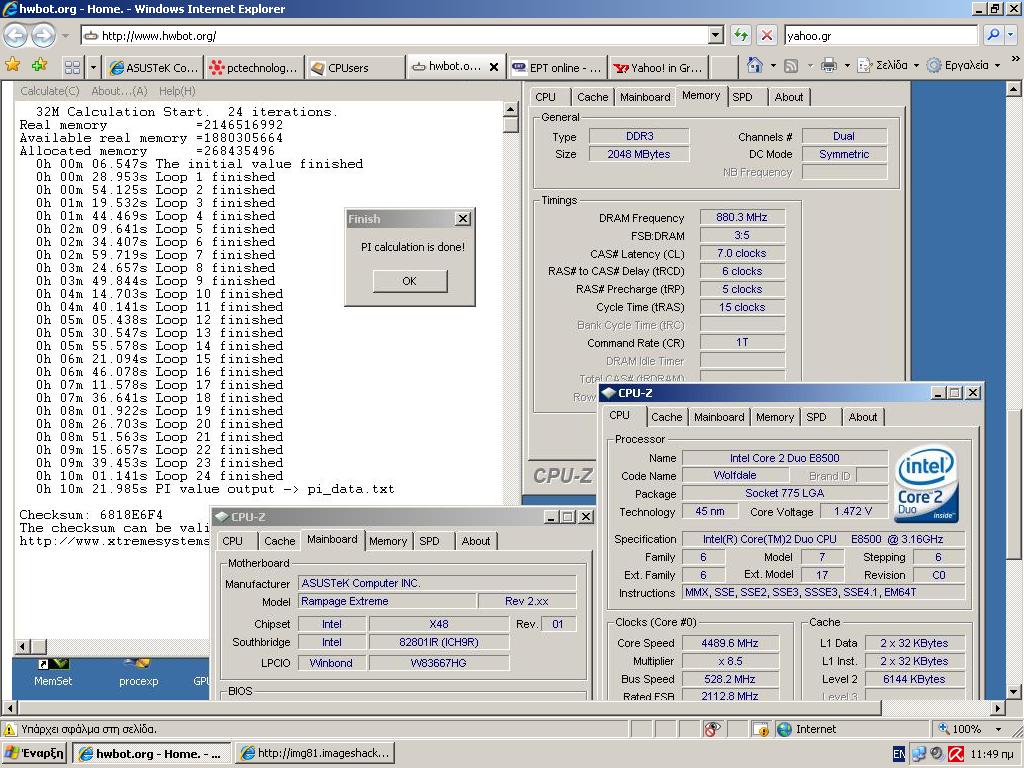This screenshot has height=768, width=1024.
Task: Close the hwbot.org tab
Action: [x=494, y=67]
